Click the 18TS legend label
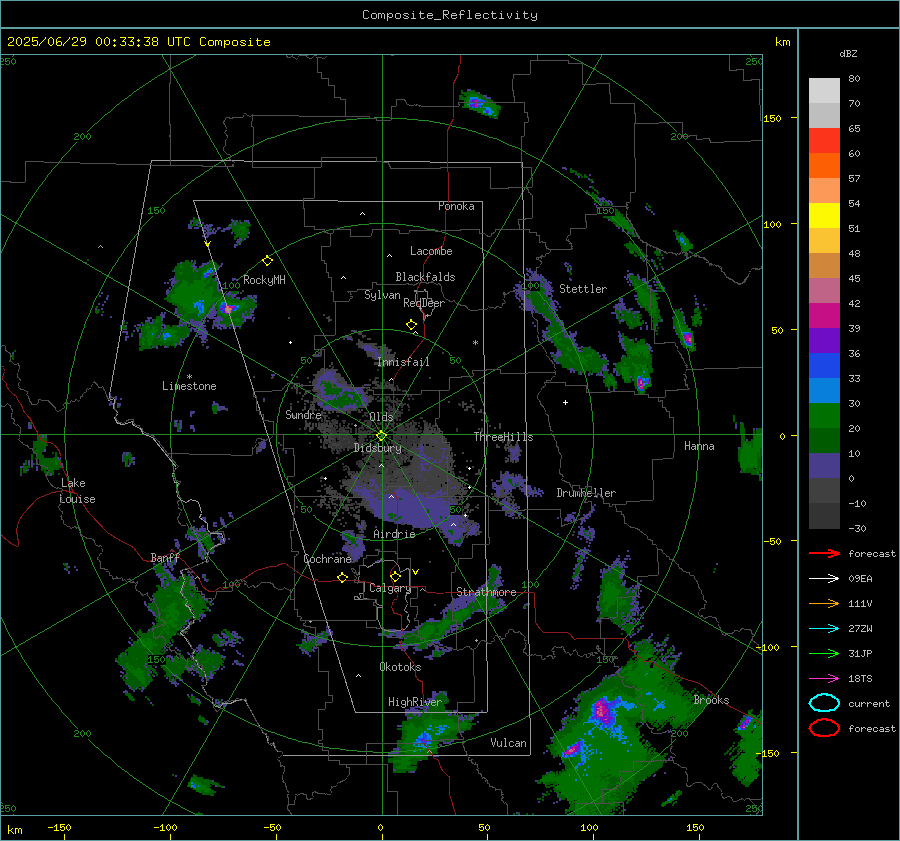The image size is (900, 841). point(860,679)
